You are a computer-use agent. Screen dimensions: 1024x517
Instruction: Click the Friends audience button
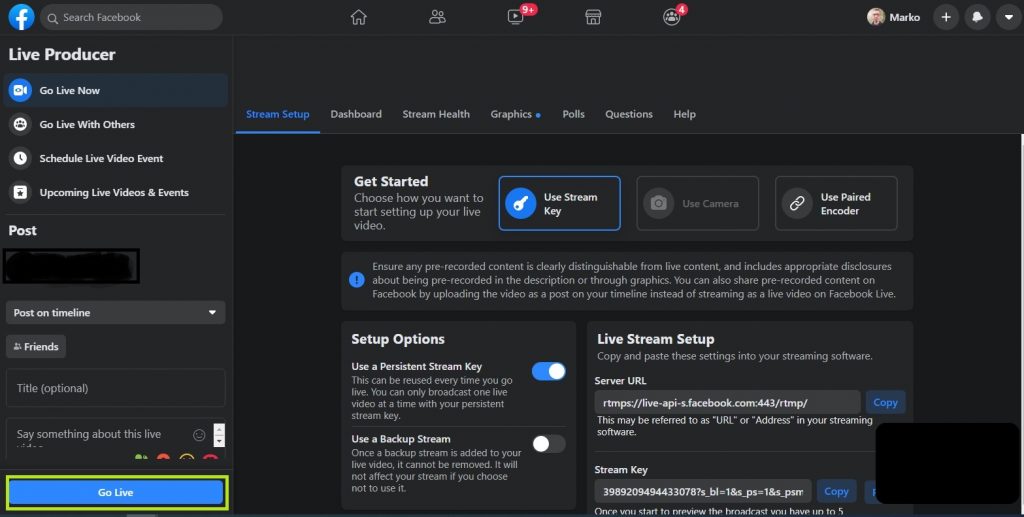(x=36, y=347)
